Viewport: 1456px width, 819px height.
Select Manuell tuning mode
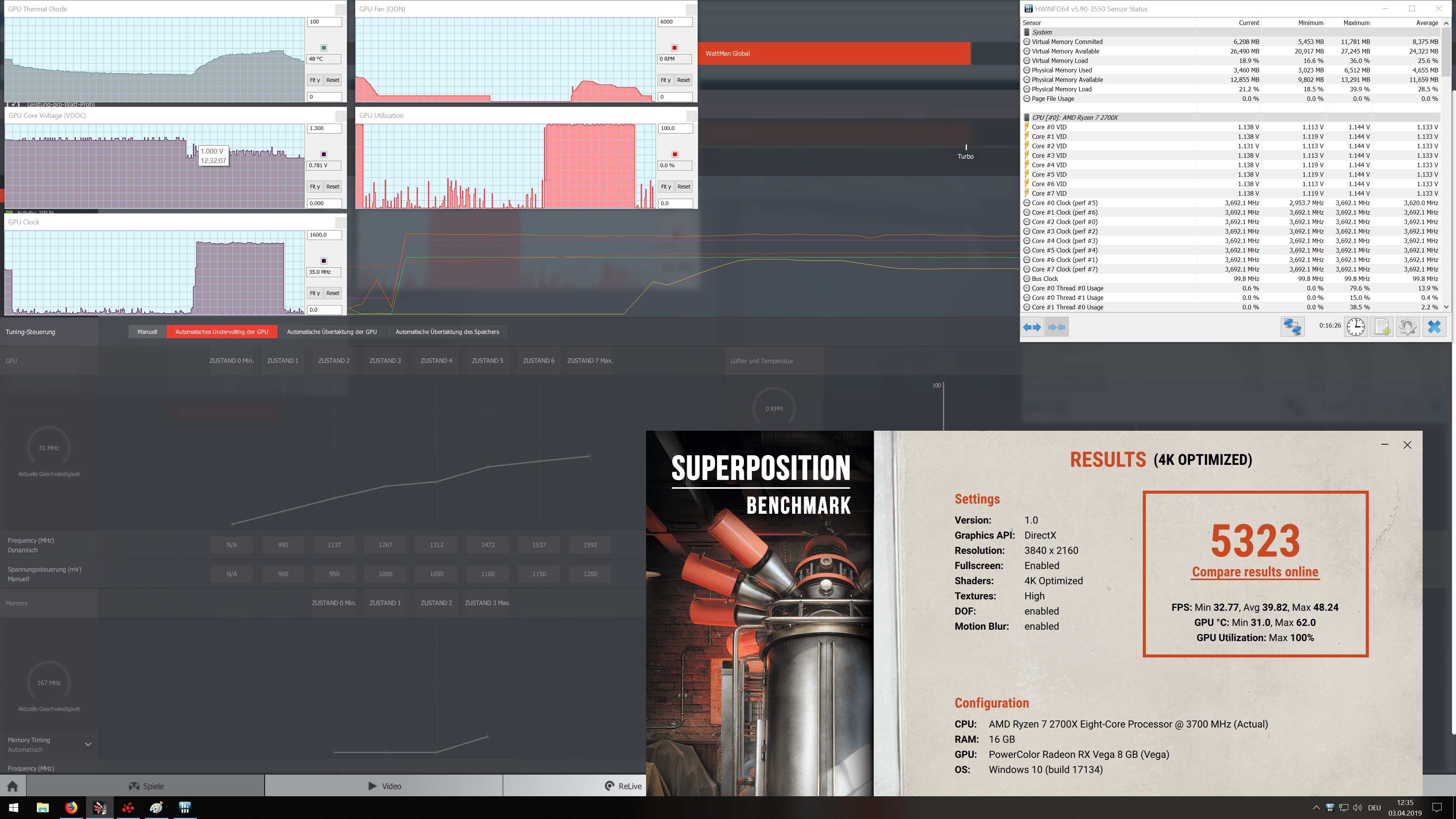pos(147,332)
